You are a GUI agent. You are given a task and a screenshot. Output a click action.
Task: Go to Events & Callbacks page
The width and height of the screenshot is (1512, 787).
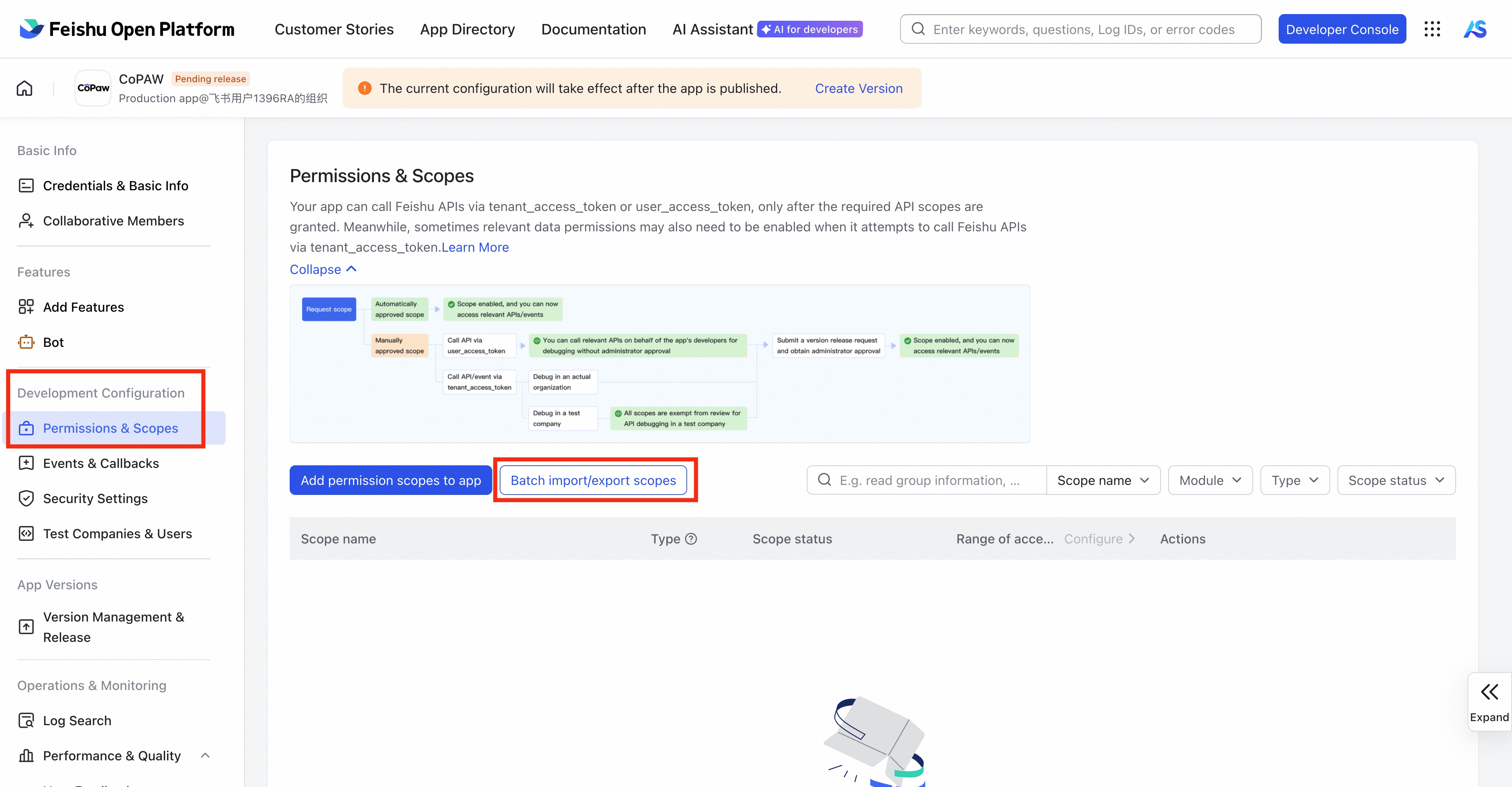(101, 463)
